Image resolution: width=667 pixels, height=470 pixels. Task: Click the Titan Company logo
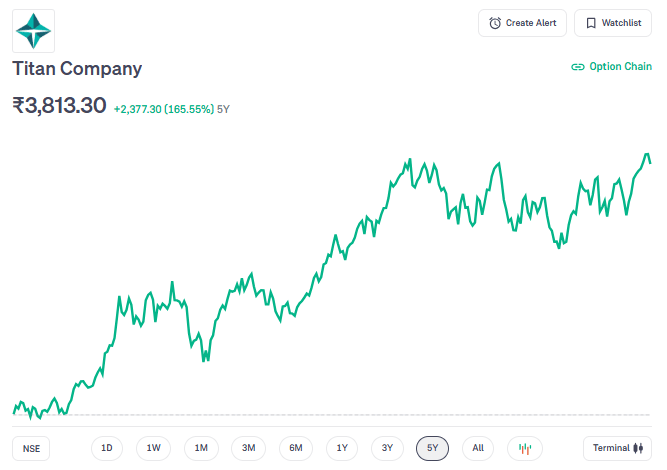point(33,31)
